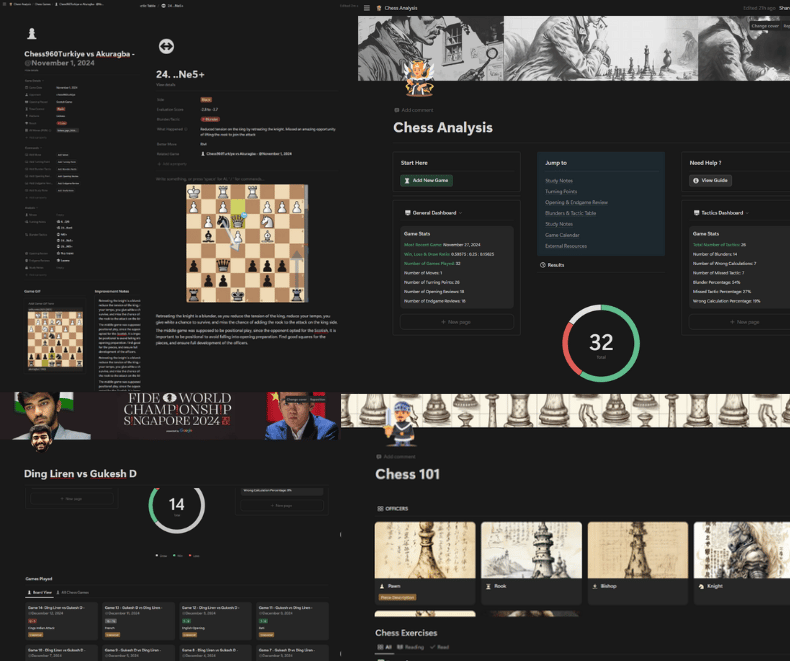Open the Game Gif board thumbnail
Screen dimensions: 790x661
[x=55, y=340]
